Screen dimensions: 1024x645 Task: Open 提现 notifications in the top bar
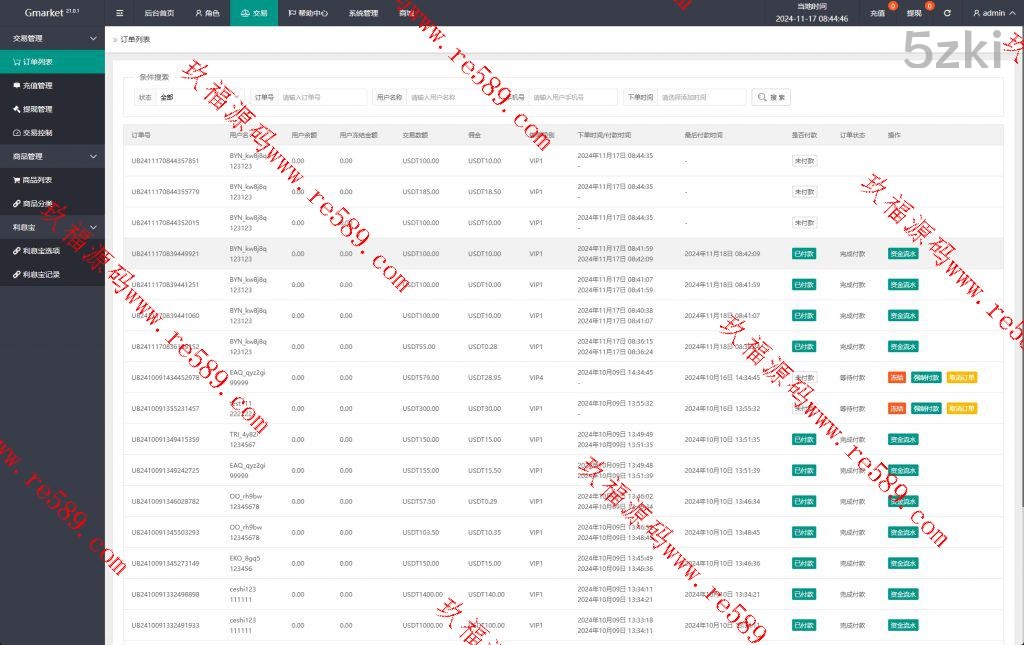(x=914, y=13)
